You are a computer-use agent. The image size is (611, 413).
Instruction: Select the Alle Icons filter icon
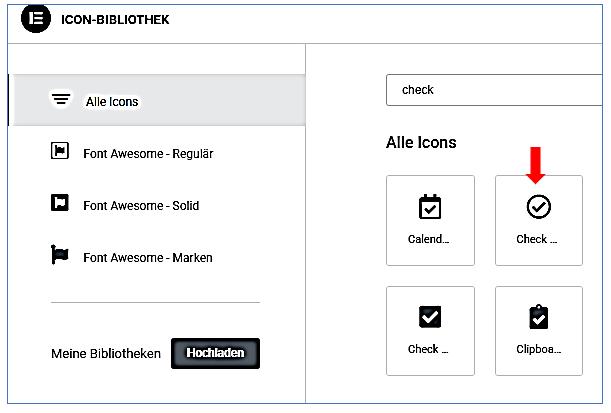61,100
